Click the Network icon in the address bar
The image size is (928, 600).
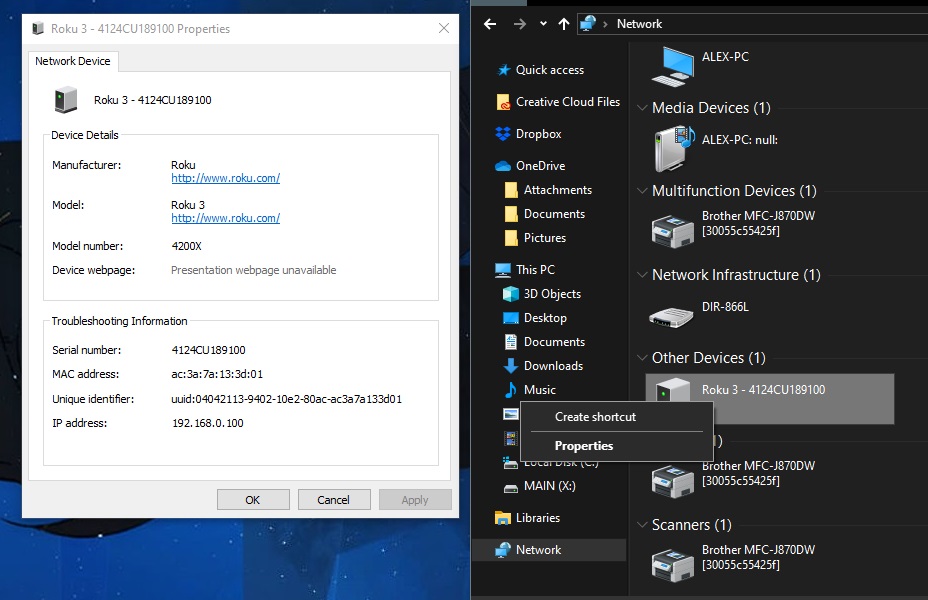click(588, 24)
